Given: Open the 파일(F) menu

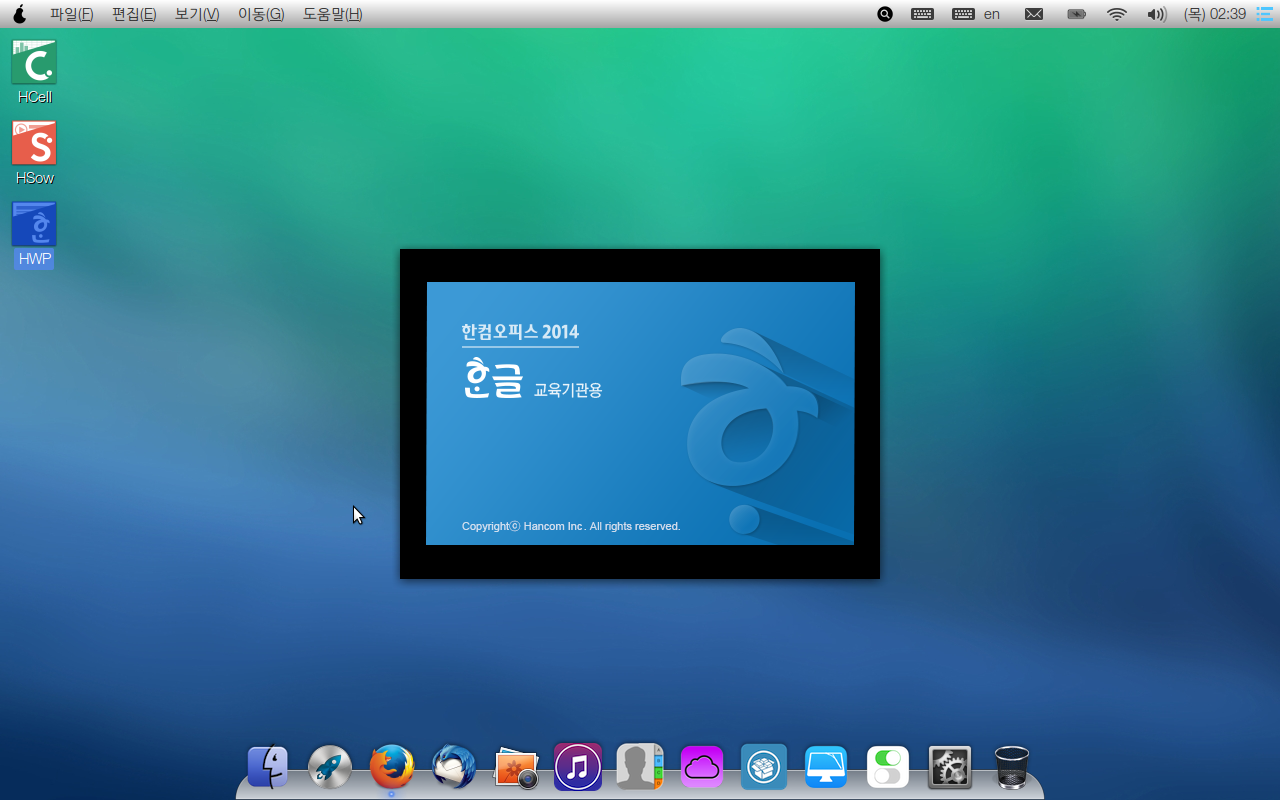Looking at the screenshot, I should [72, 14].
